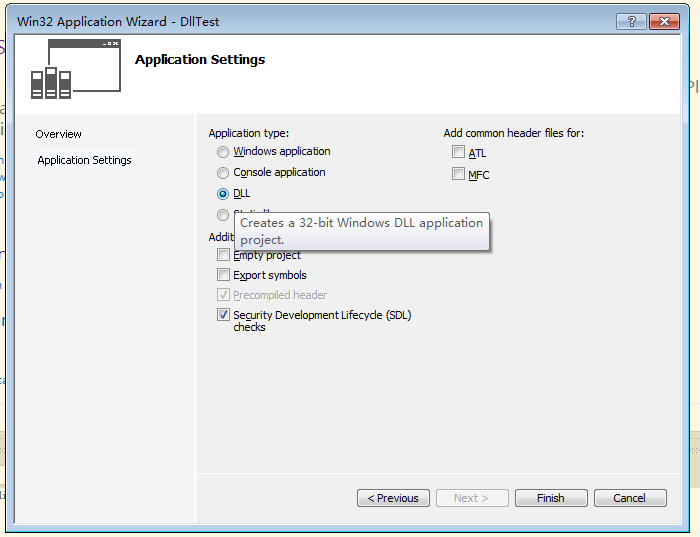Click the 'Application type:' label
The image size is (700, 537).
click(x=249, y=133)
